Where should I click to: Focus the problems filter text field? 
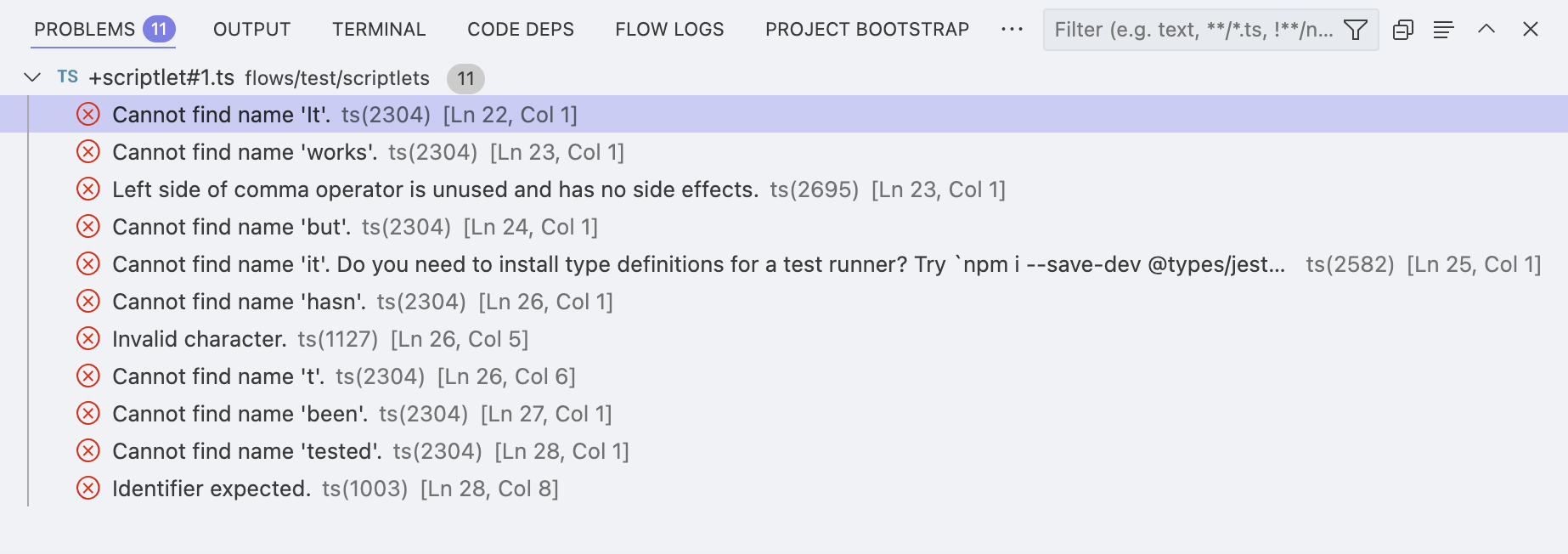(x=1193, y=30)
